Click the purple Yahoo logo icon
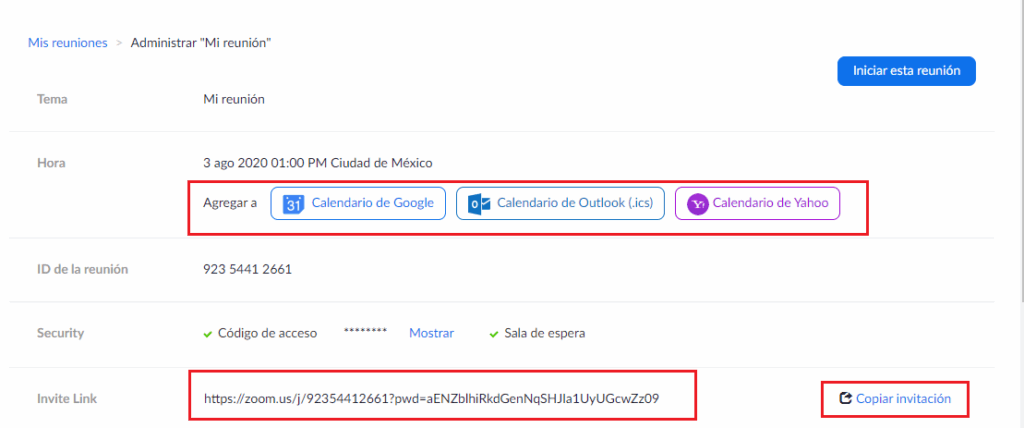The width and height of the screenshot is (1024, 428). point(697,204)
